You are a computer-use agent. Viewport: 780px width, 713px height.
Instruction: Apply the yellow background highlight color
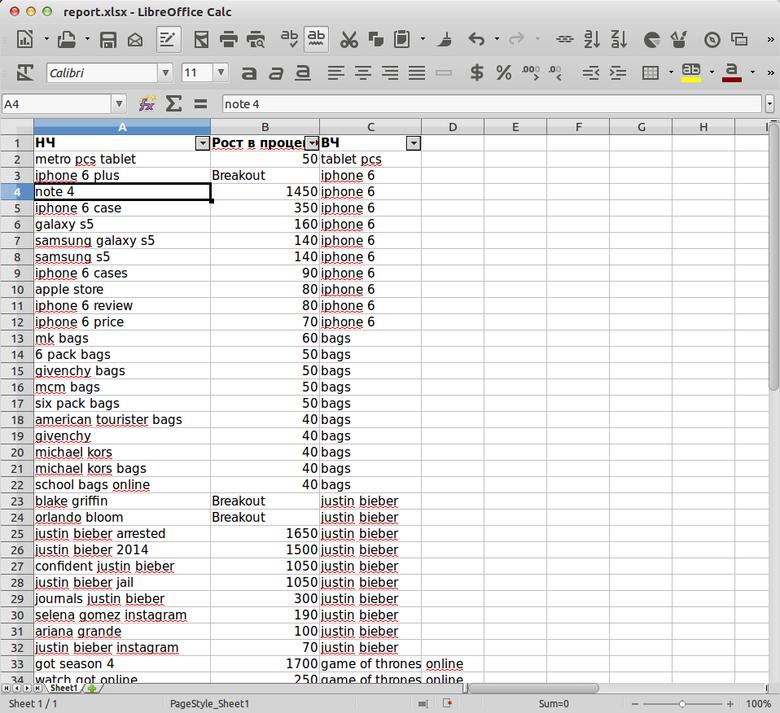[x=691, y=73]
